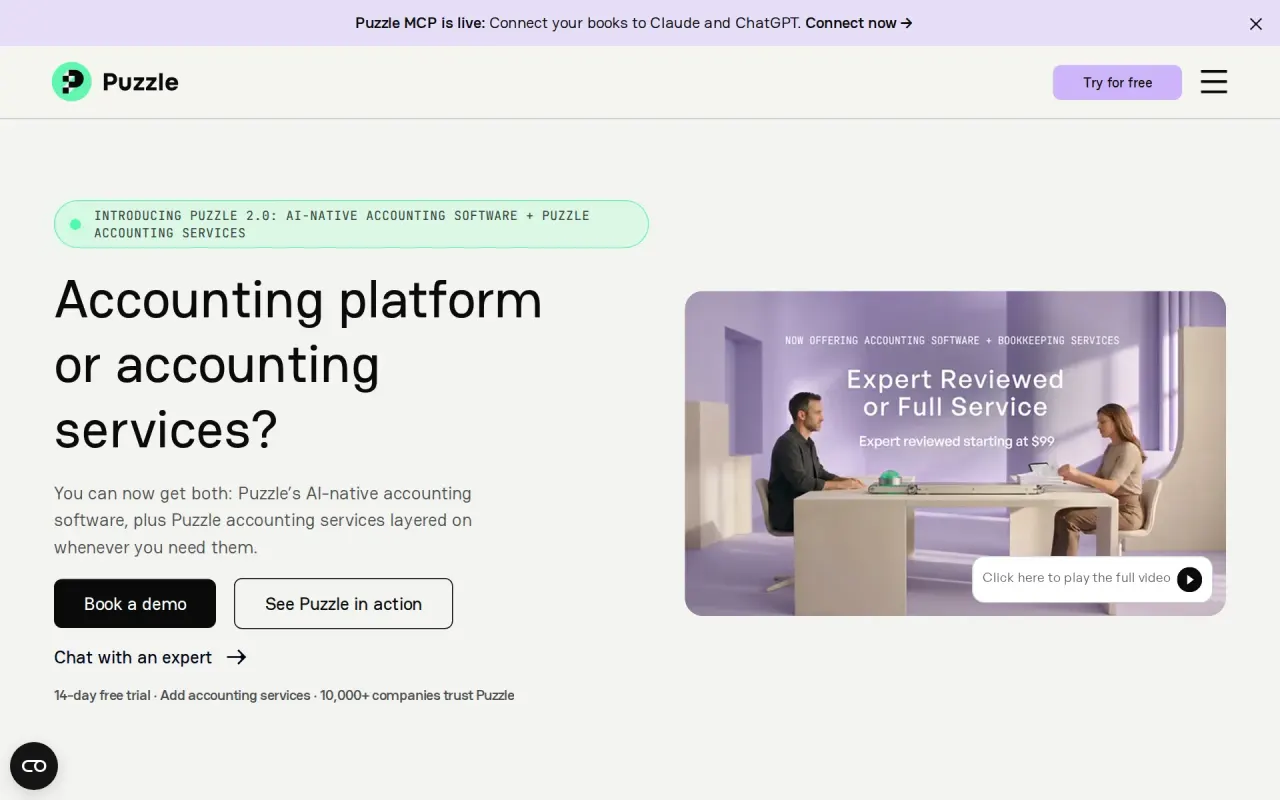Click the arrow after Connect now
Screen dimensions: 1280x800
coord(906,23)
